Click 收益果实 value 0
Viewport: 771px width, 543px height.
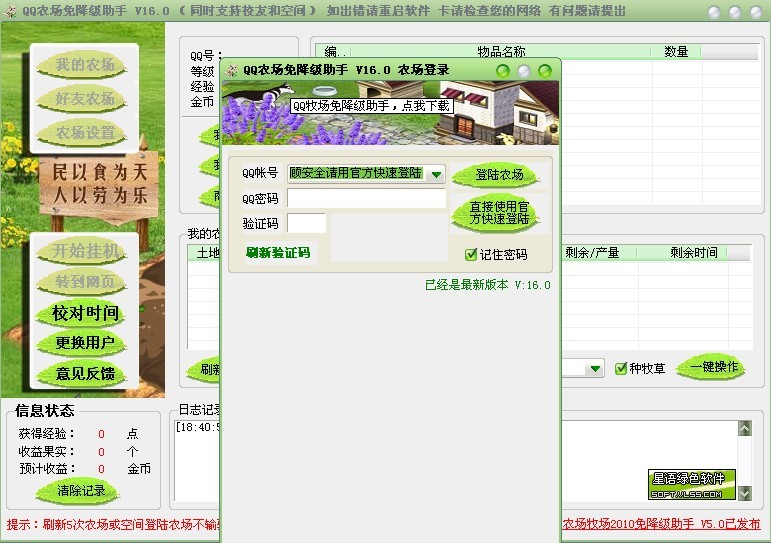[x=101, y=452]
